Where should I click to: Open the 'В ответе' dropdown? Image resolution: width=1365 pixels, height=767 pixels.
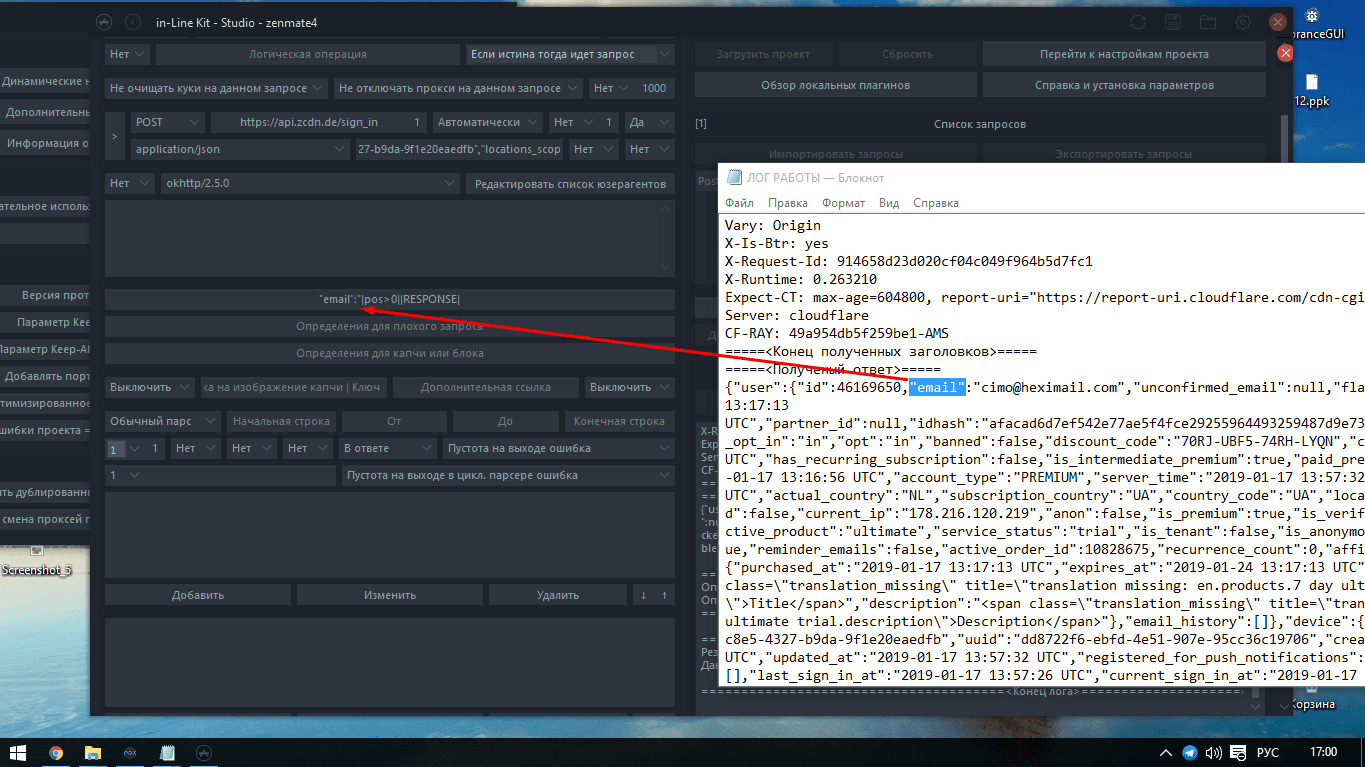[387, 448]
